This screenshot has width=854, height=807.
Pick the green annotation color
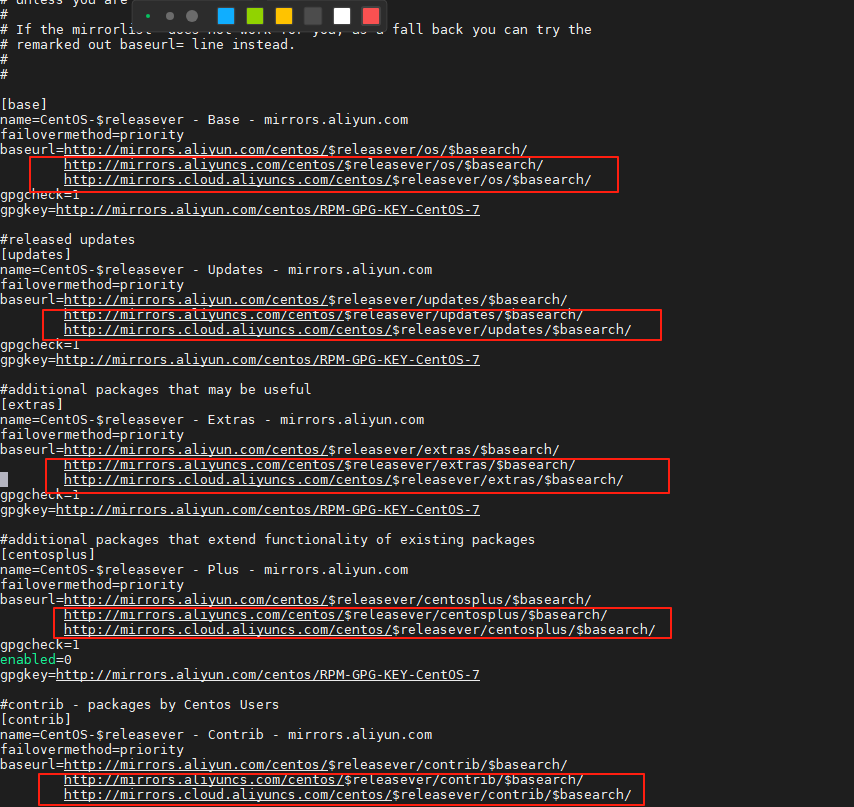[255, 16]
